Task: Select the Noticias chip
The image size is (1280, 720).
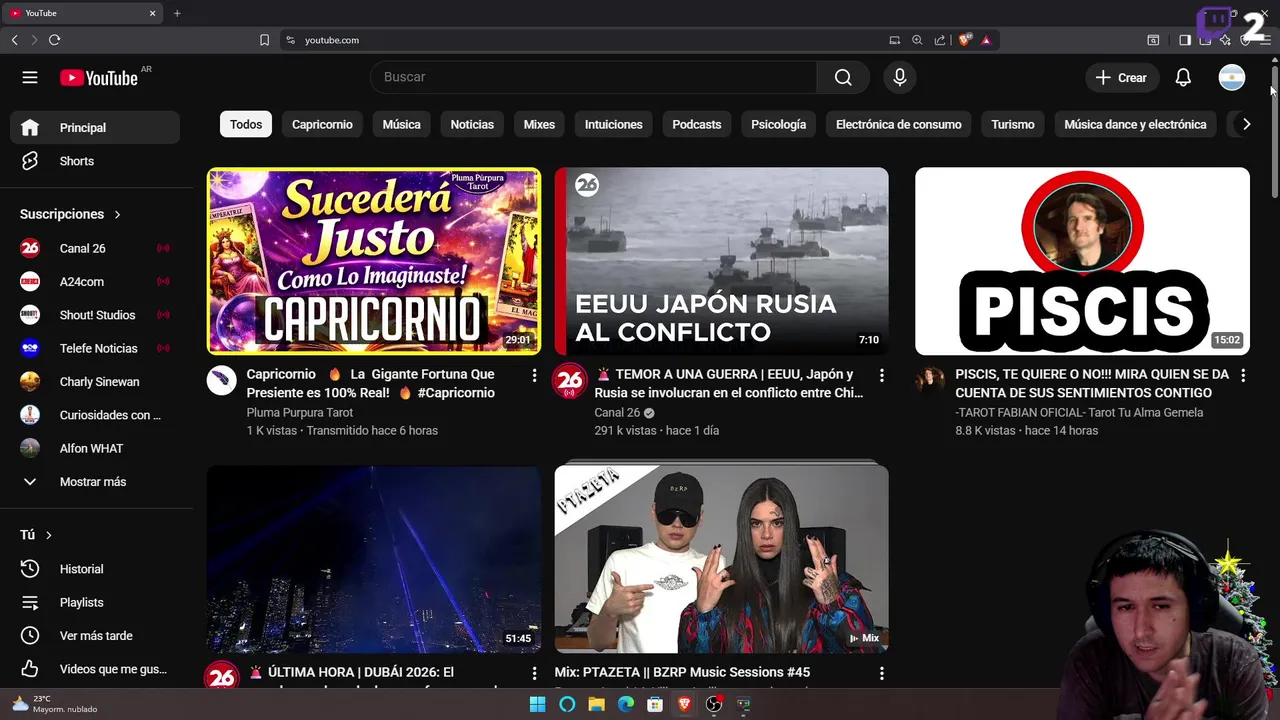Action: (x=472, y=124)
